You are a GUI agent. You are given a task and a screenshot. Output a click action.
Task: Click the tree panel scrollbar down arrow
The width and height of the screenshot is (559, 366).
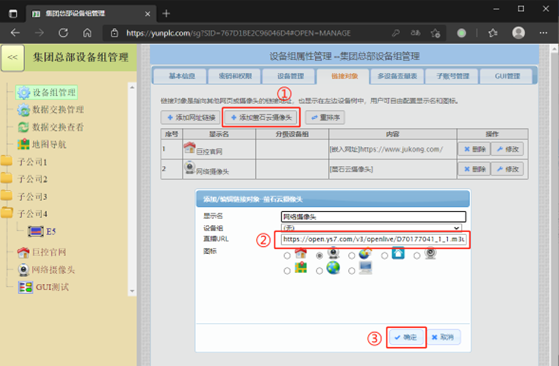(132, 291)
